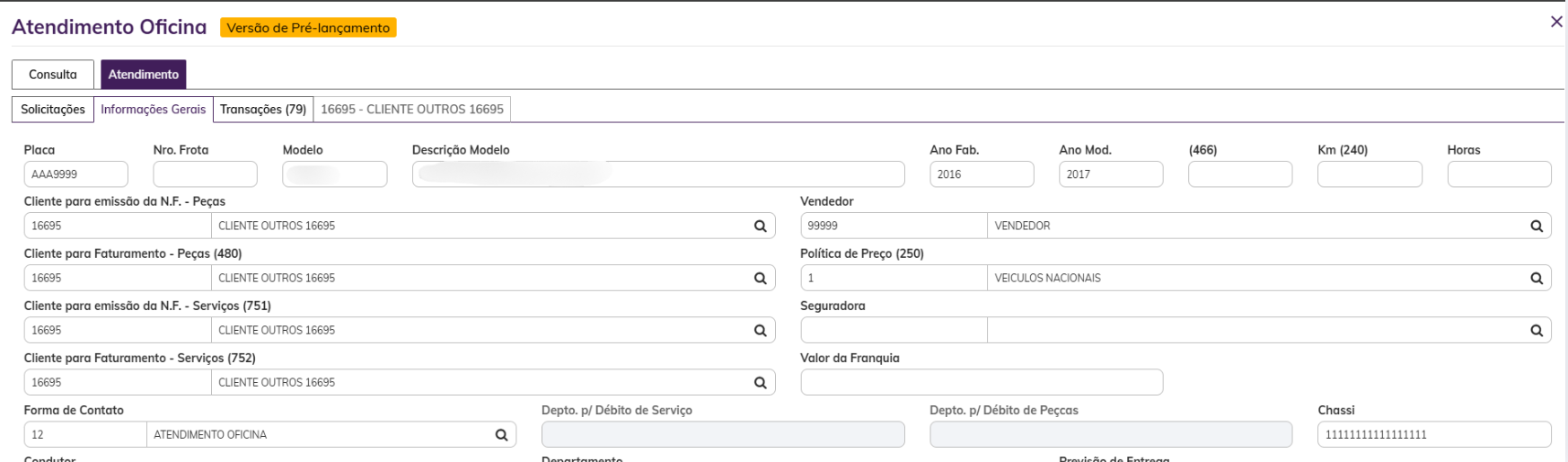The width and height of the screenshot is (1568, 462).
Task: Close the Atendimento Oficina window
Action: pos(1556,22)
